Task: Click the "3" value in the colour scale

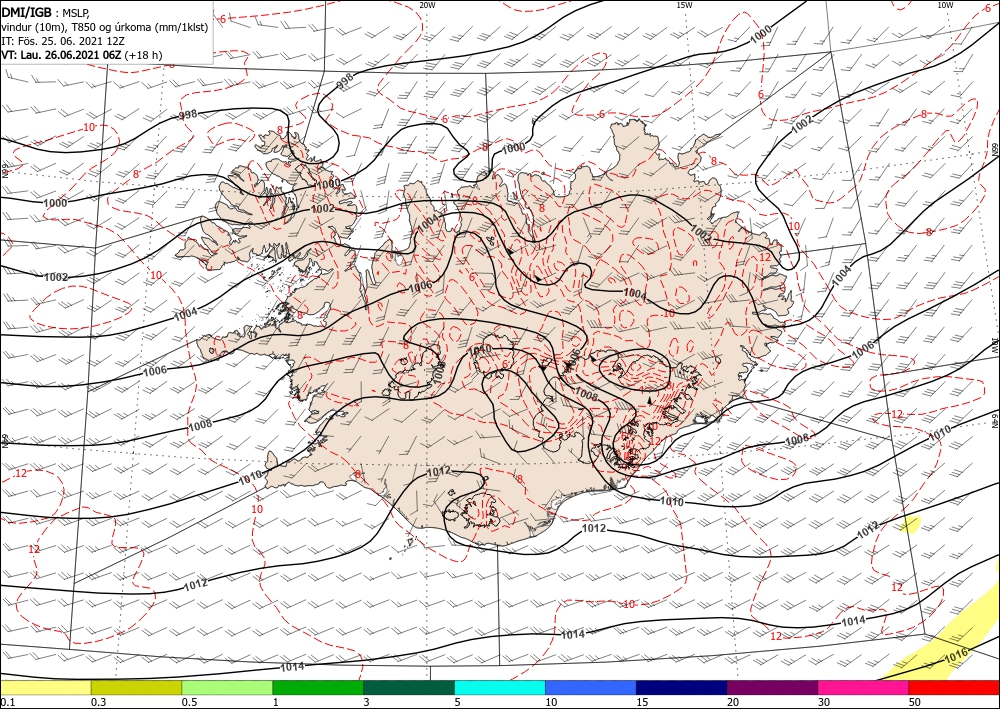Action: click(366, 703)
